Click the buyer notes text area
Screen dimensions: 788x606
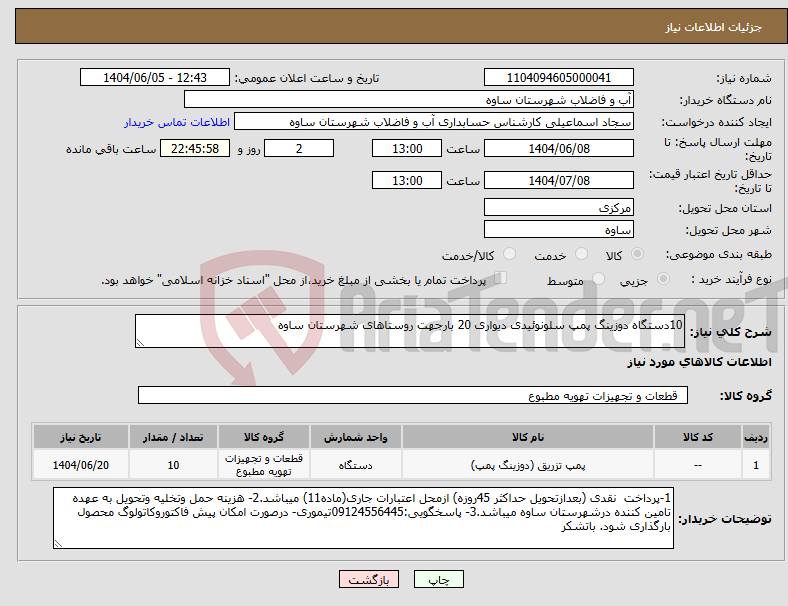point(363,518)
